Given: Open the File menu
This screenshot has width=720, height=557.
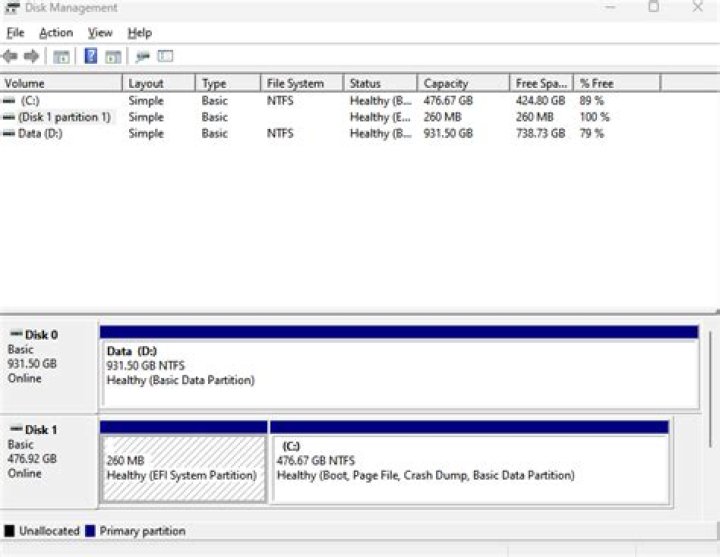Looking at the screenshot, I should click(15, 33).
